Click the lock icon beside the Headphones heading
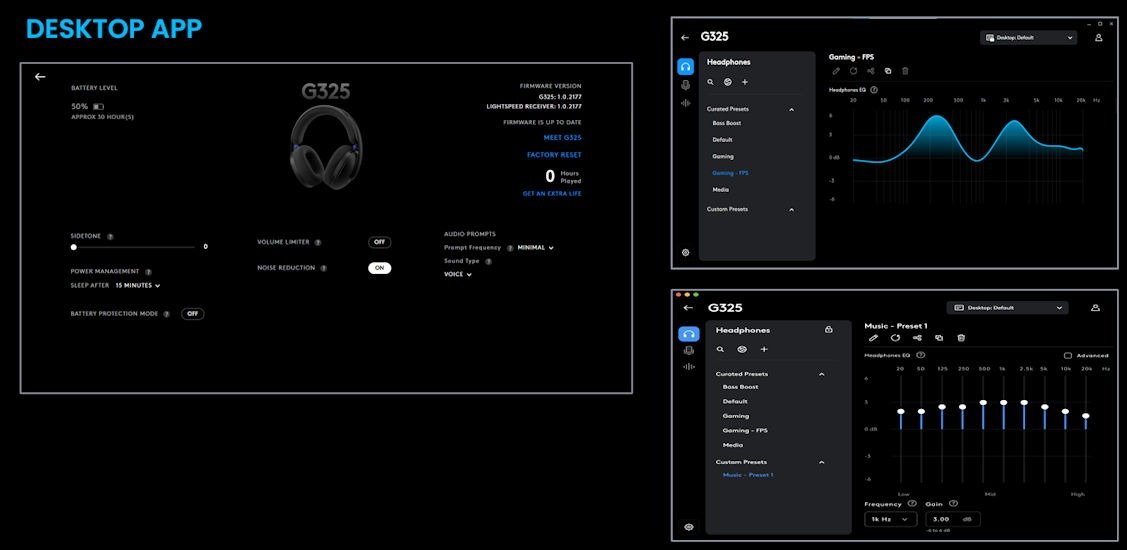The height and width of the screenshot is (550, 1127). coord(828,329)
